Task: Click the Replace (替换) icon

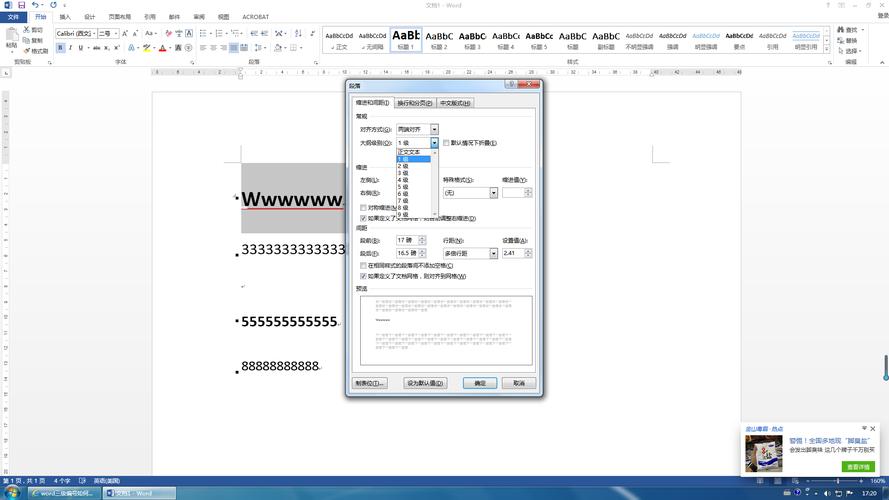Action: (x=840, y=40)
